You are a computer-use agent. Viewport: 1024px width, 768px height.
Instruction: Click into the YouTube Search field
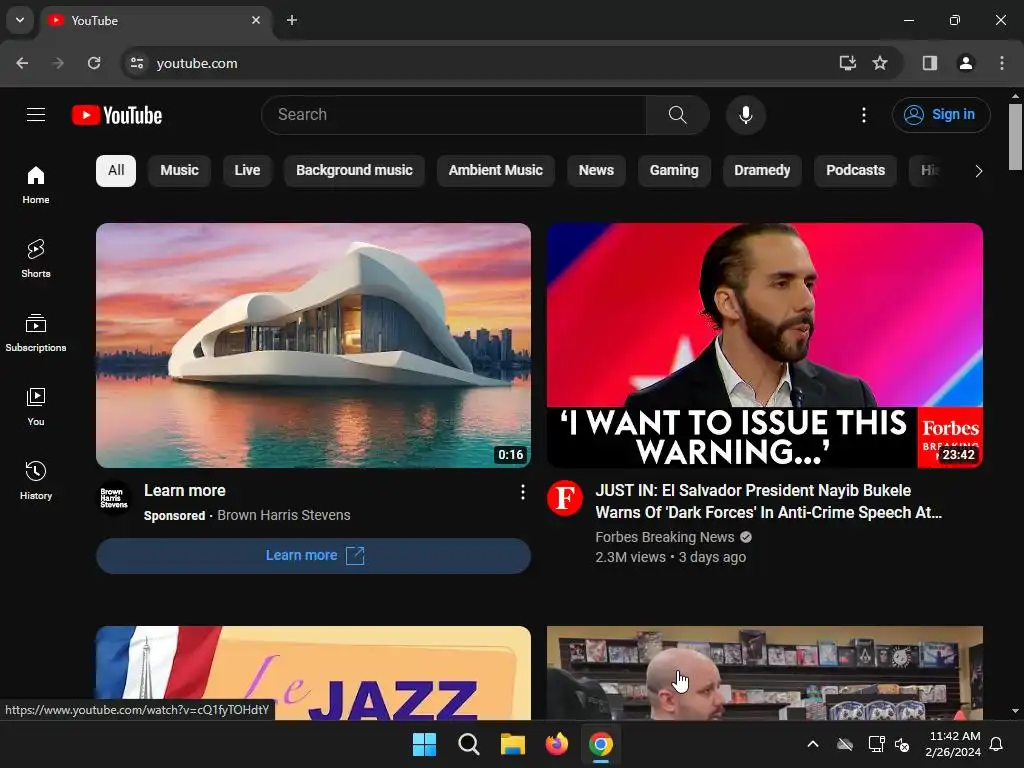point(454,115)
